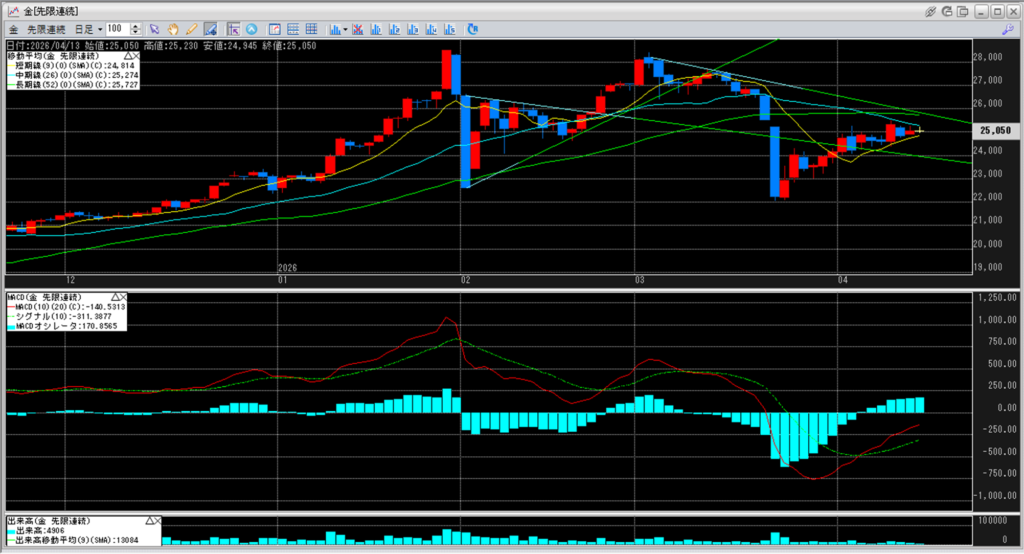The height and width of the screenshot is (554, 1024).
Task: Close the 出来高 legend panel
Action: click(157, 521)
